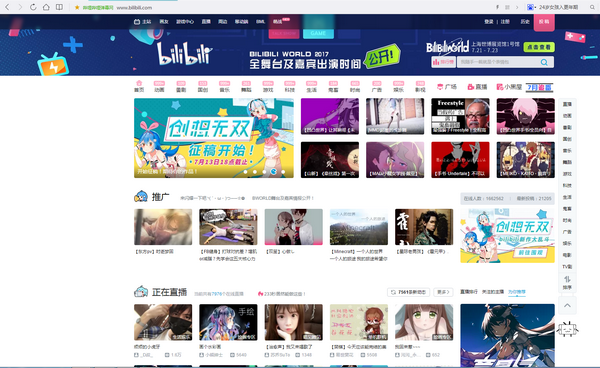Expand the 更多 link in the live section

tap(443, 292)
